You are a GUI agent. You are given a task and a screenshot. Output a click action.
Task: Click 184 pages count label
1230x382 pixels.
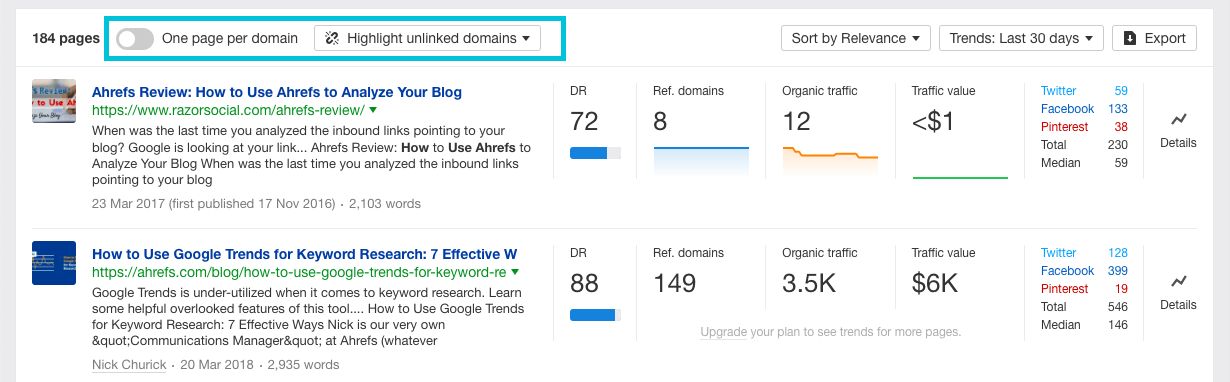[66, 39]
